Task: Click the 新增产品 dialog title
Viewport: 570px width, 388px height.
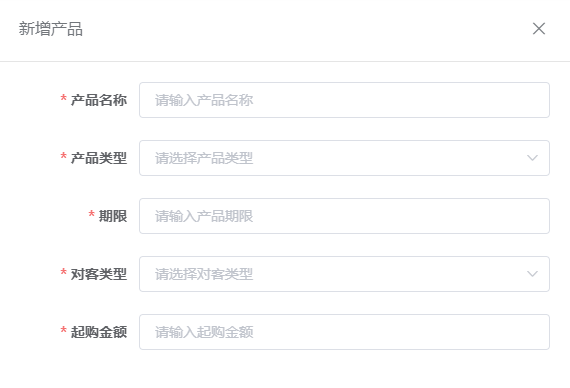Action: (51, 29)
